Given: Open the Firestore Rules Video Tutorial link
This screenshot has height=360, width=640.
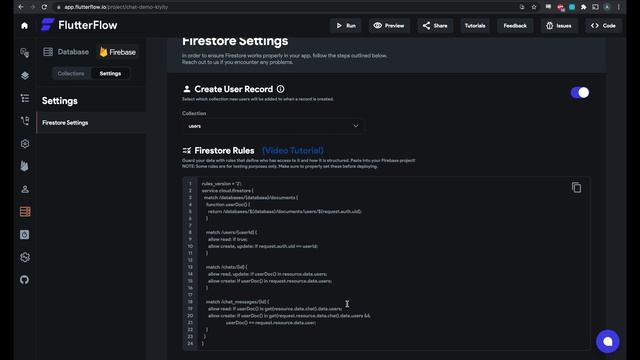Looking at the screenshot, I should pos(293,151).
